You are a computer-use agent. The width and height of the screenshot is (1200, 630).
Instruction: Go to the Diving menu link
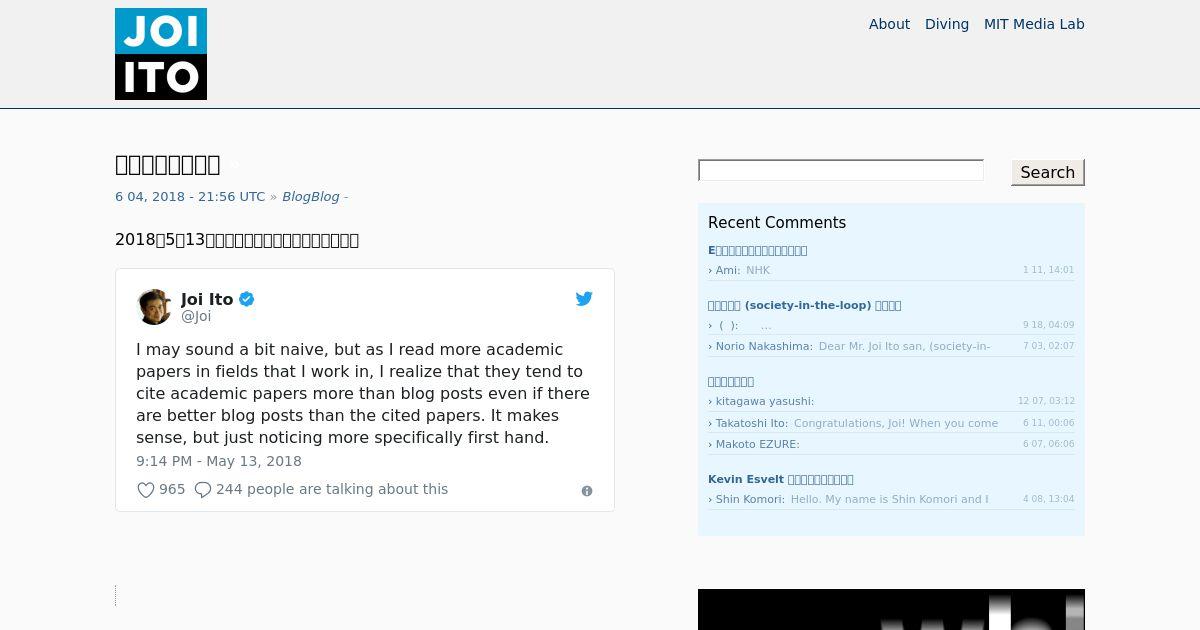tap(947, 24)
